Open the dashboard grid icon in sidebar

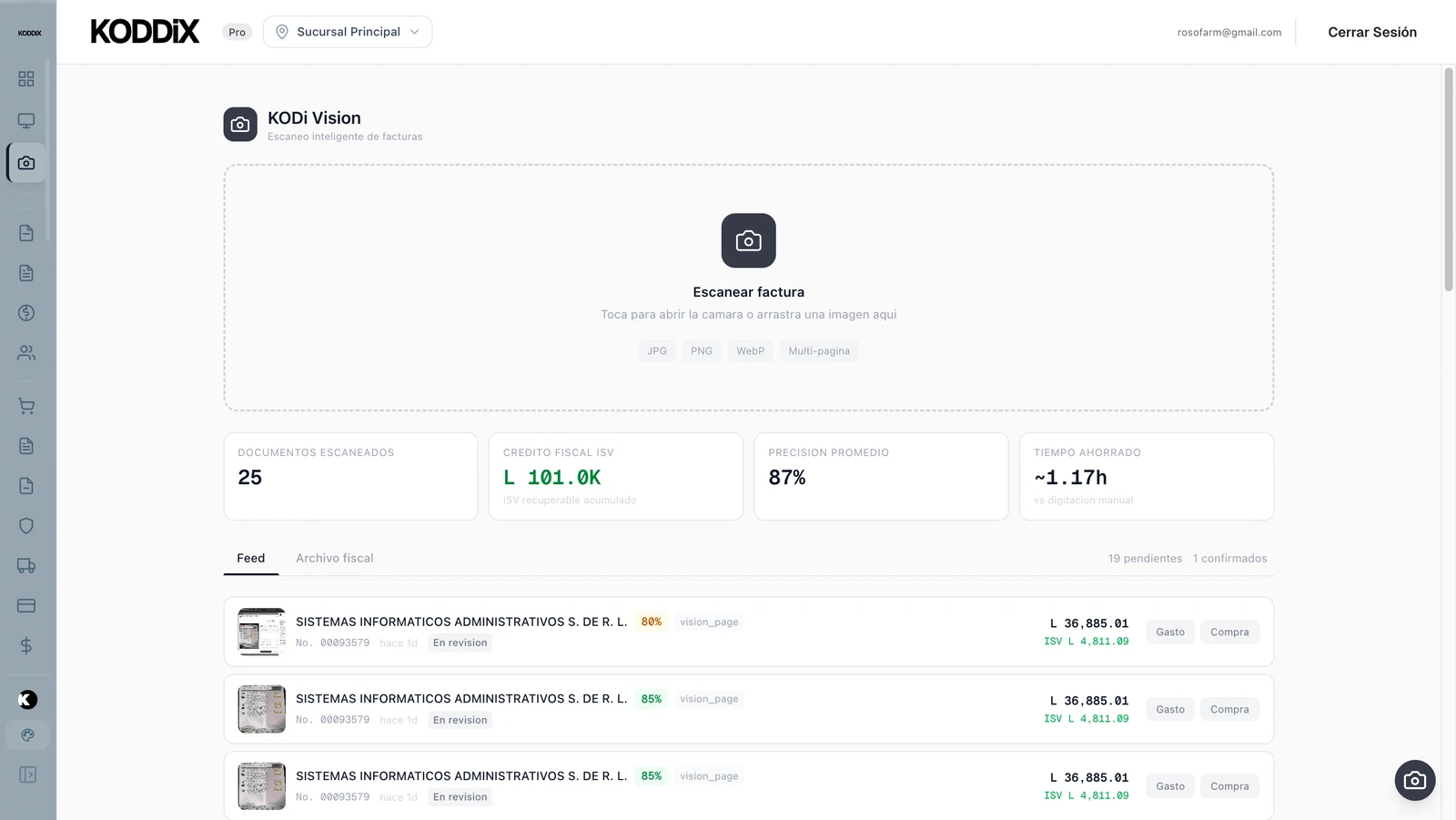tap(26, 79)
